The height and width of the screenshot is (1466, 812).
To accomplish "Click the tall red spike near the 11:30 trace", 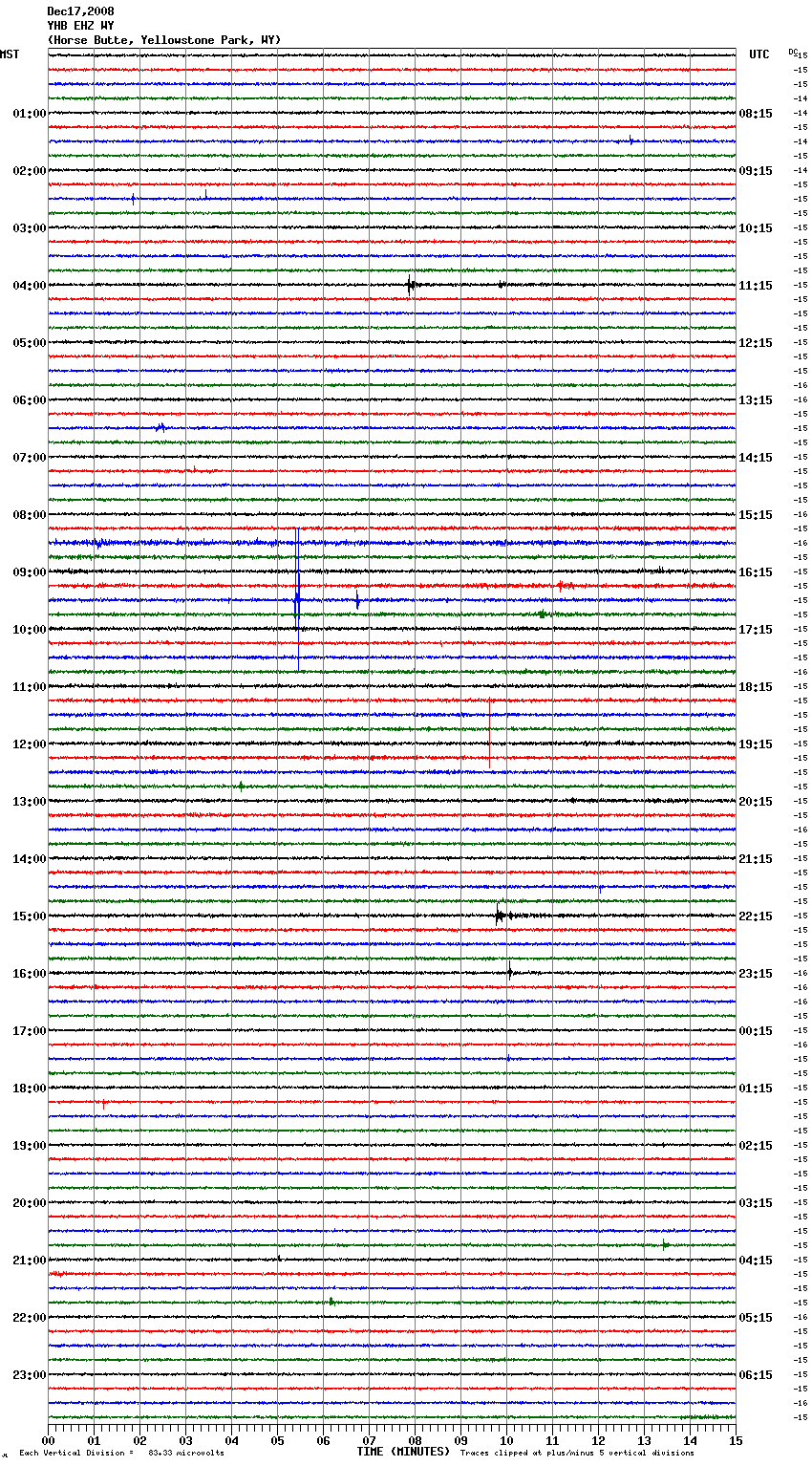I will click(x=490, y=733).
